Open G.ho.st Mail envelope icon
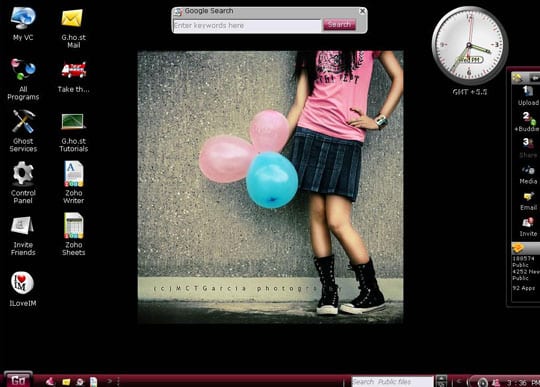This screenshot has width=540, height=387. pos(73,28)
